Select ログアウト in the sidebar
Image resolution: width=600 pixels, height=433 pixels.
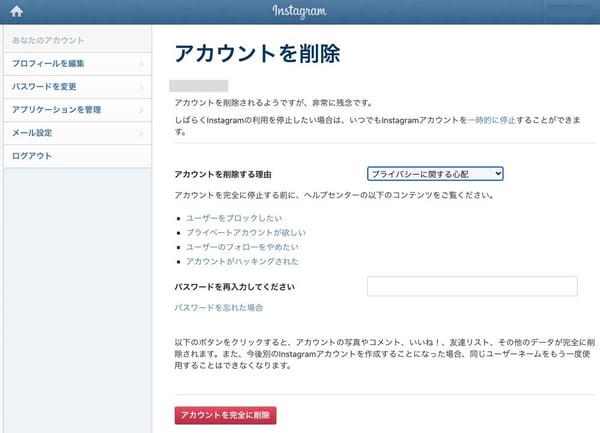(78, 156)
